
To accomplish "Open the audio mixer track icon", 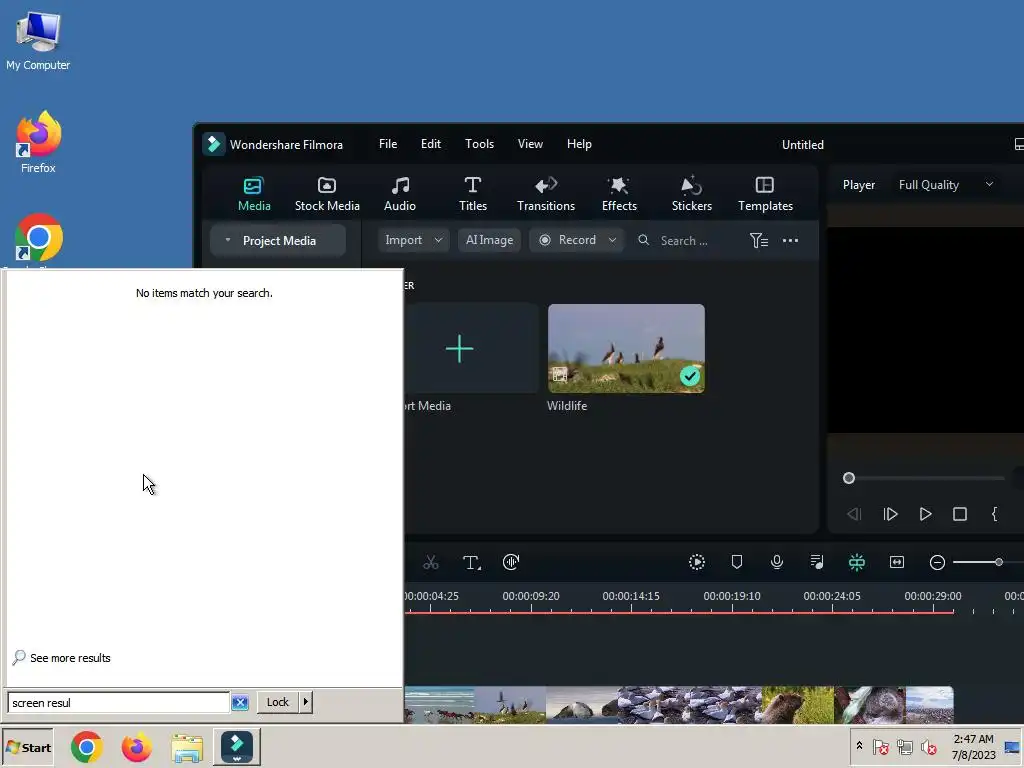I will (x=816, y=562).
